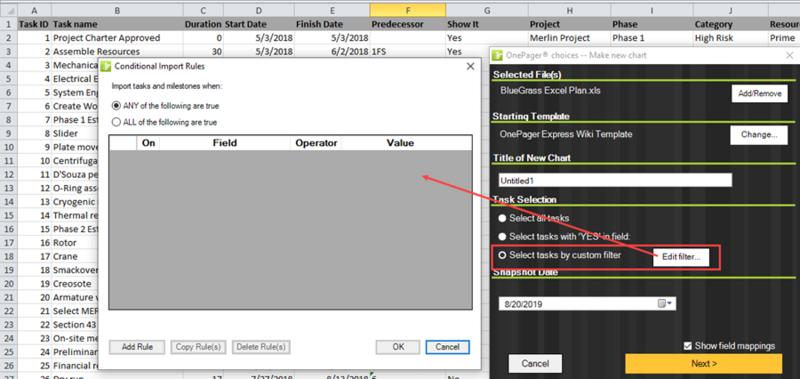This screenshot has height=379, width=800.
Task: Click Delete Rule(s) button
Action: tap(261, 347)
